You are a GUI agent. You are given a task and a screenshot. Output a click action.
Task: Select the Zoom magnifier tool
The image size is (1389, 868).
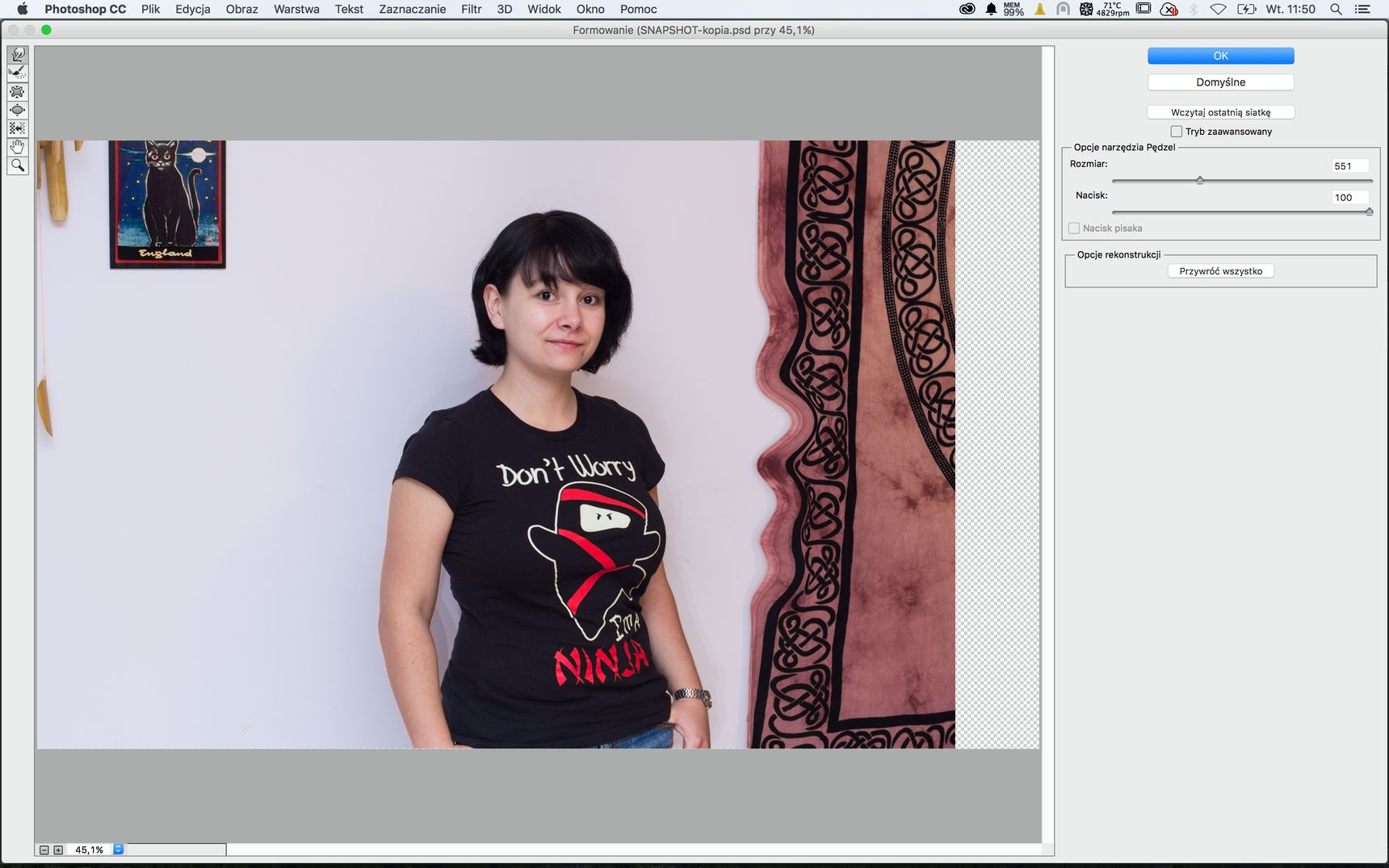[x=17, y=166]
